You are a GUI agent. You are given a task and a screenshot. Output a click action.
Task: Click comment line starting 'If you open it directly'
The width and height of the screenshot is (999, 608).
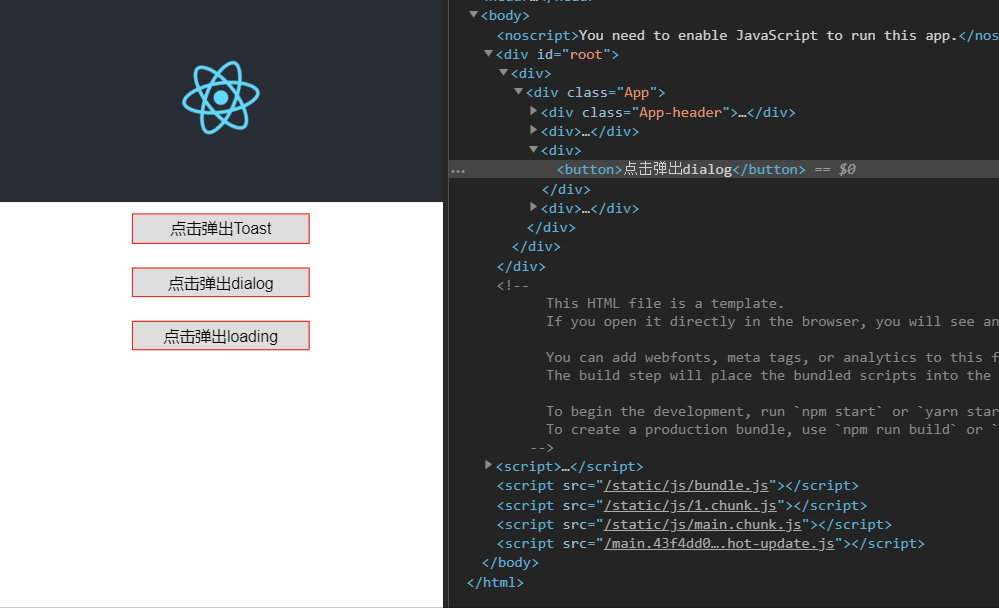[x=772, y=321]
